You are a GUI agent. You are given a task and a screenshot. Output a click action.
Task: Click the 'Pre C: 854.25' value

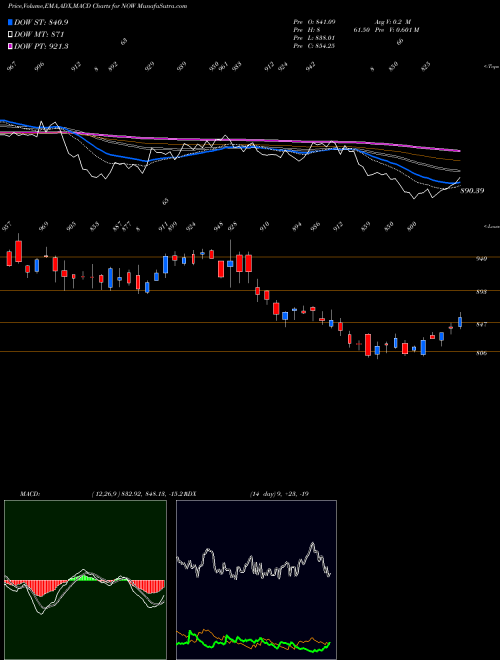coord(314,46)
